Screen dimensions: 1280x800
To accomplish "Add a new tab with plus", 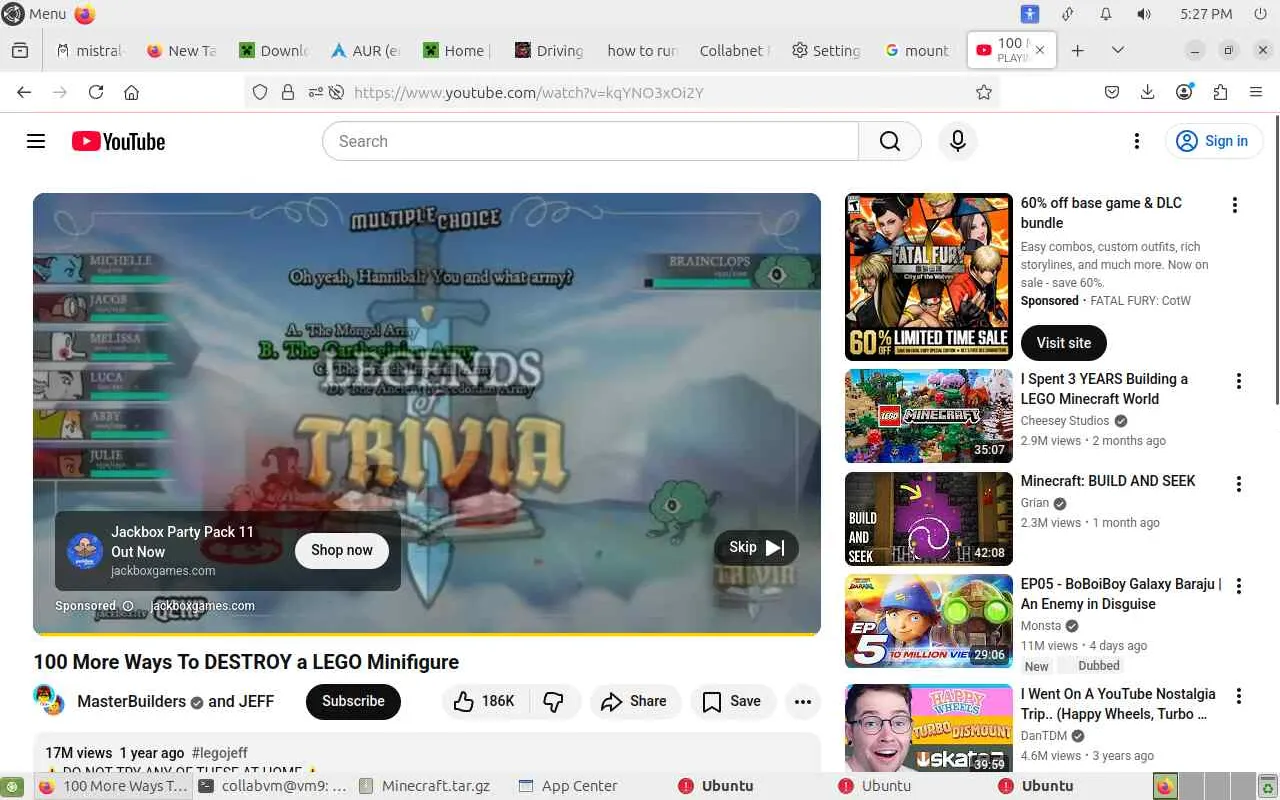I will (1077, 50).
